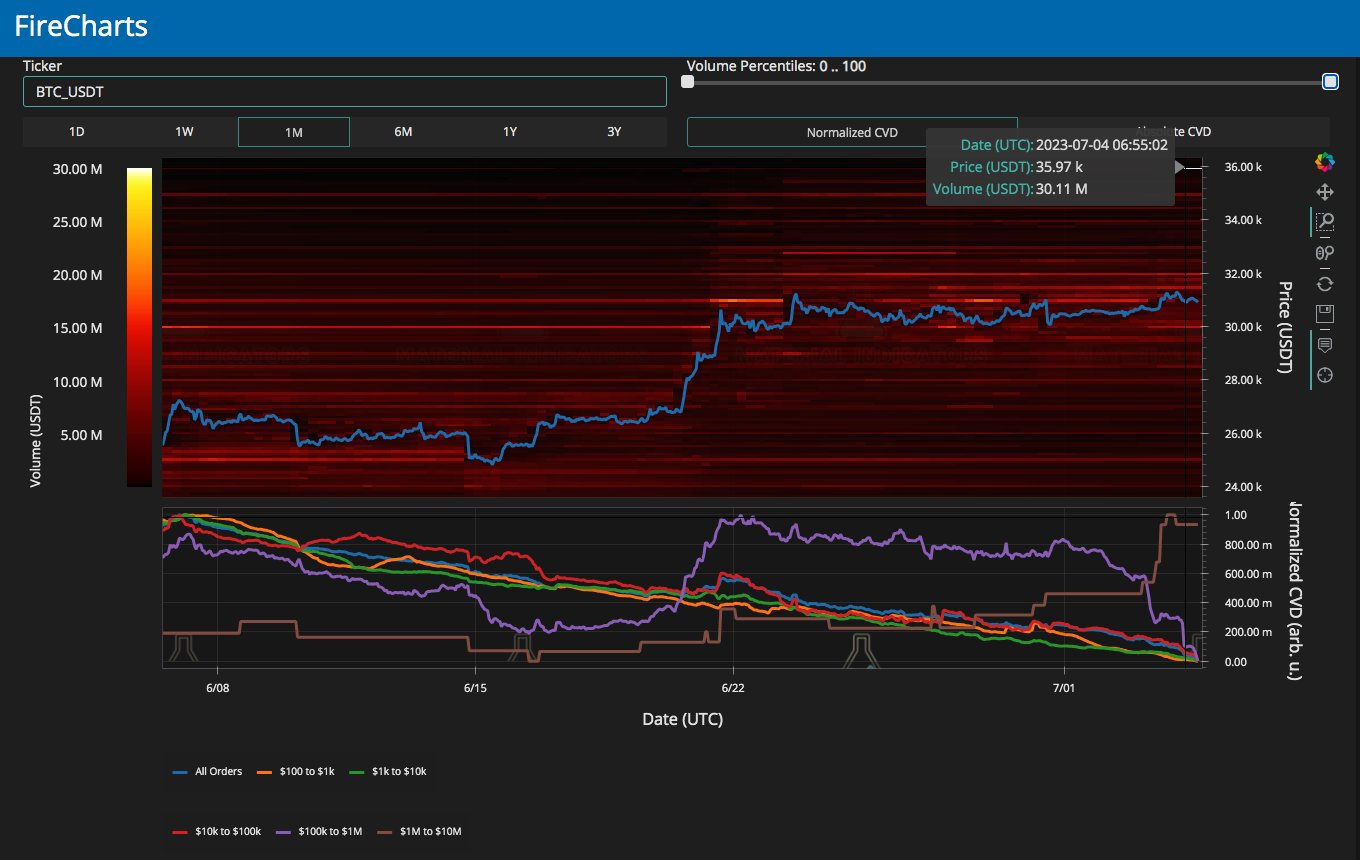This screenshot has height=860, width=1360.
Task: Save the chart as image
Action: click(1325, 314)
